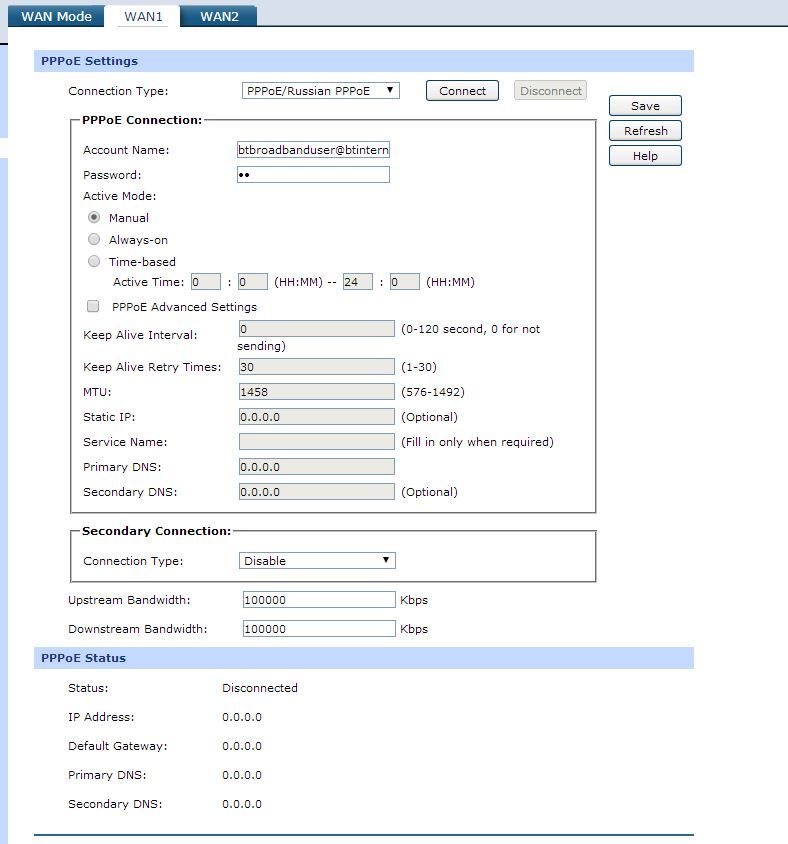The image size is (788, 844).
Task: Select the Time-based active mode
Action: (94, 261)
